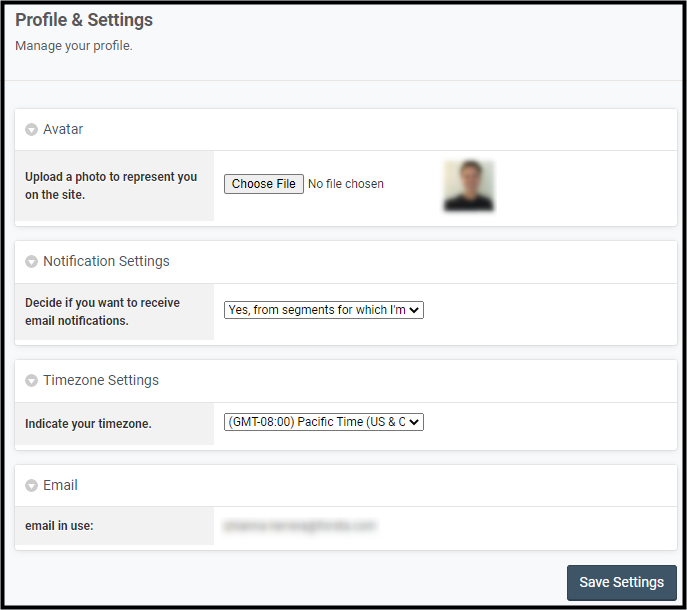Click the Notification Settings heading
Image resolution: width=687 pixels, height=610 pixels.
106,261
